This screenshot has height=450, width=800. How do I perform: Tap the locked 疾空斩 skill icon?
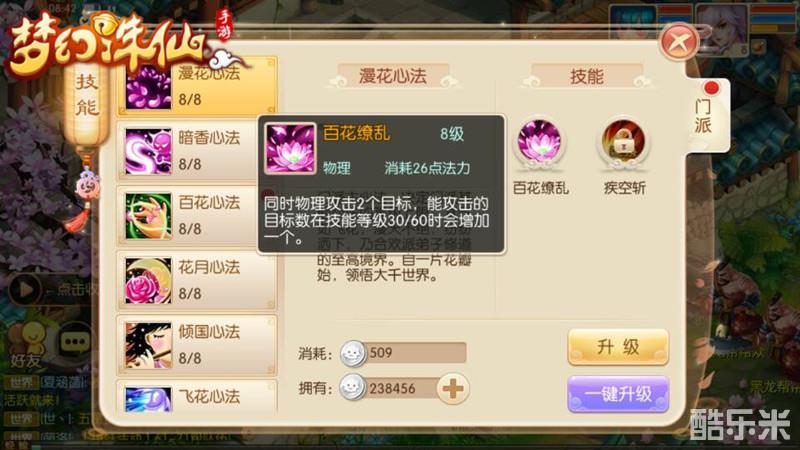[x=623, y=143]
